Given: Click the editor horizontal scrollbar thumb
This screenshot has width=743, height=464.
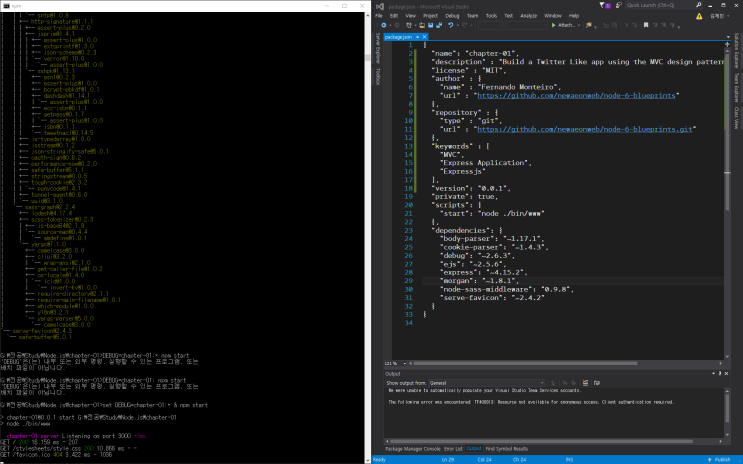Looking at the screenshot, I should point(526,364).
